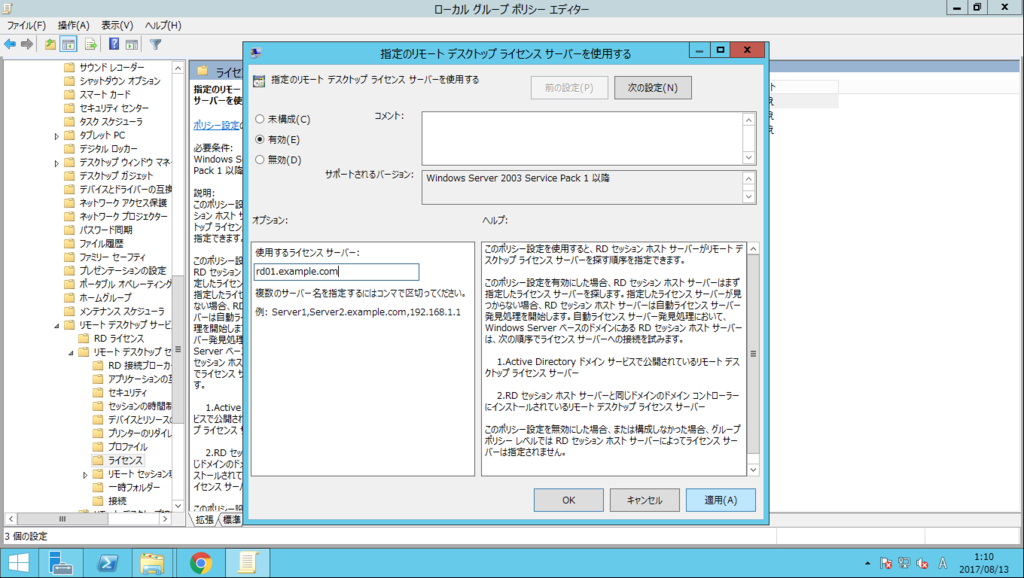1024x578 pixels.
Task: Open the filter settings via funnel icon
Action: point(154,43)
